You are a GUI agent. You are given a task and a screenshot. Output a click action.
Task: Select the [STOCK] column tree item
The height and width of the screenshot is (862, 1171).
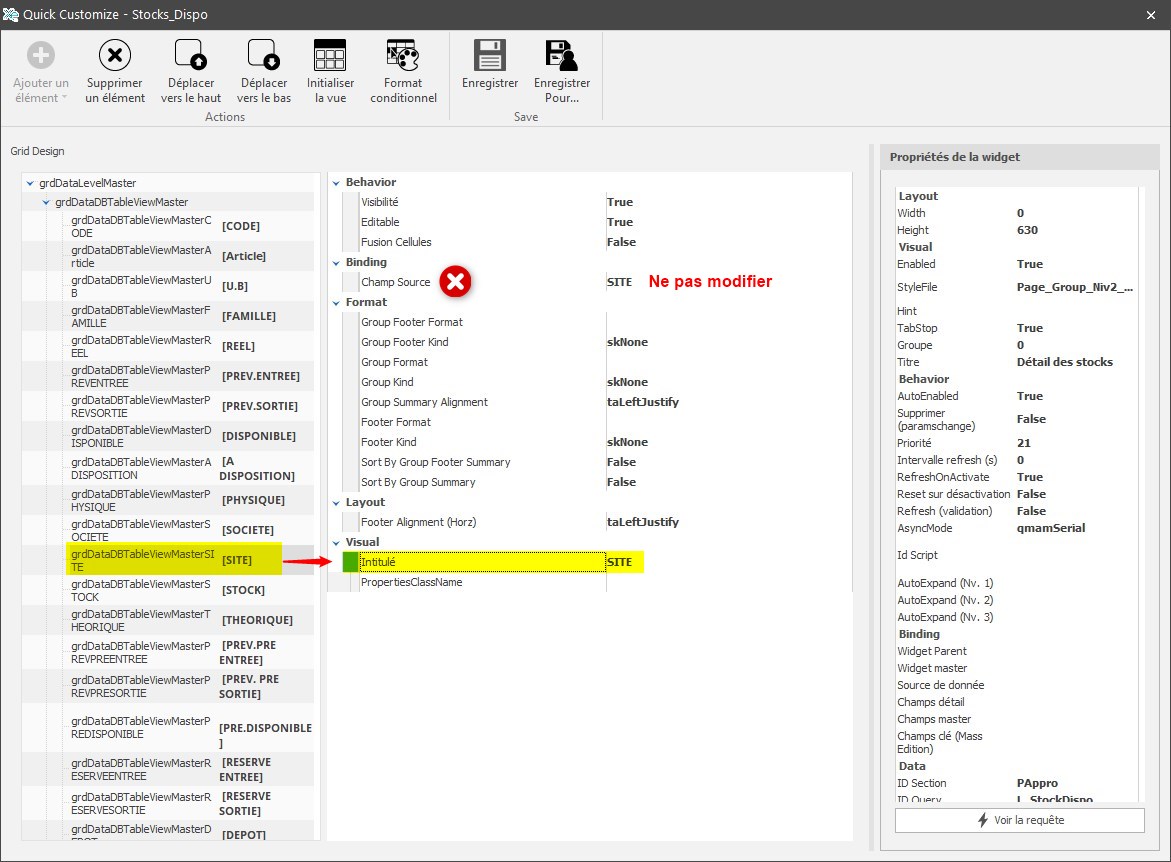pyautogui.click(x=243, y=590)
